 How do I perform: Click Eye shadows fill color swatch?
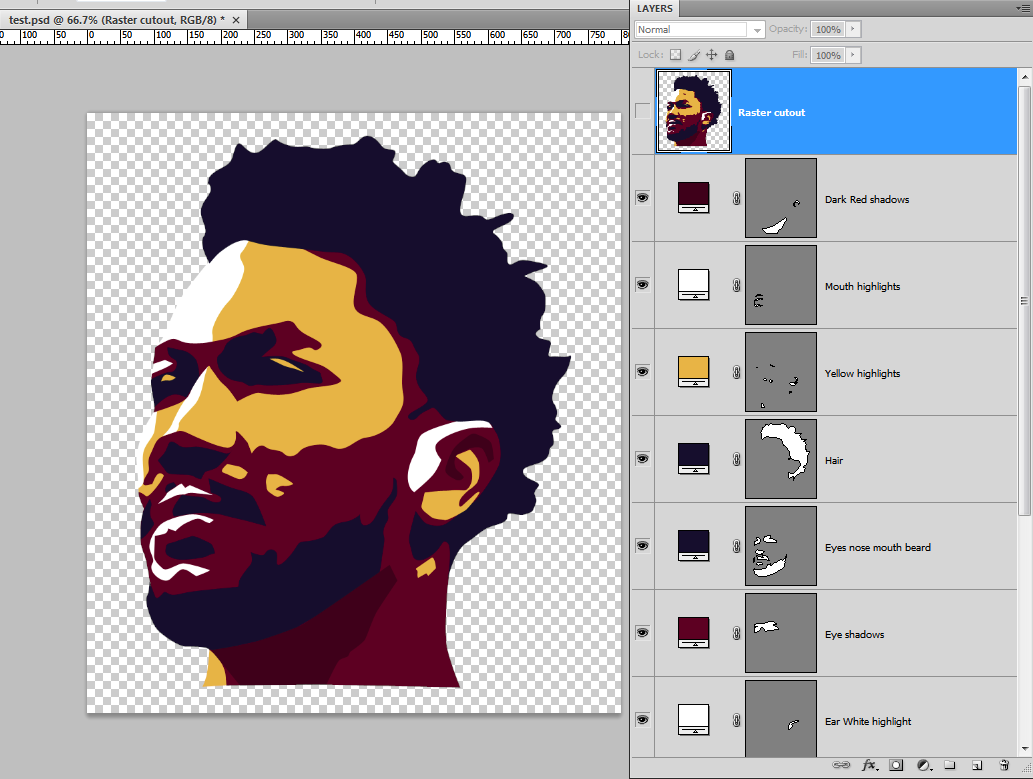[694, 633]
